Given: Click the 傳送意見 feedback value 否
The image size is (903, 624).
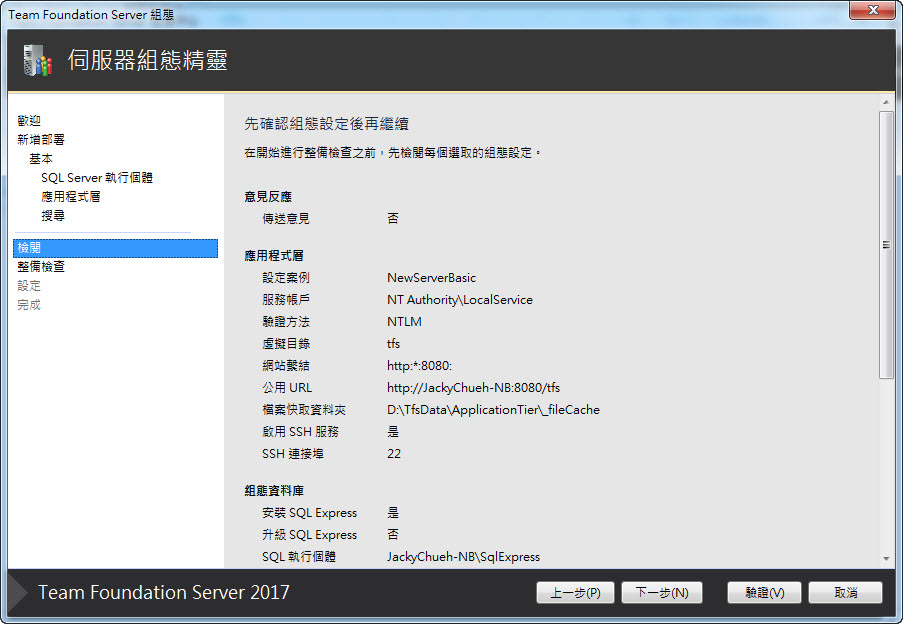Looking at the screenshot, I should coord(391,218).
